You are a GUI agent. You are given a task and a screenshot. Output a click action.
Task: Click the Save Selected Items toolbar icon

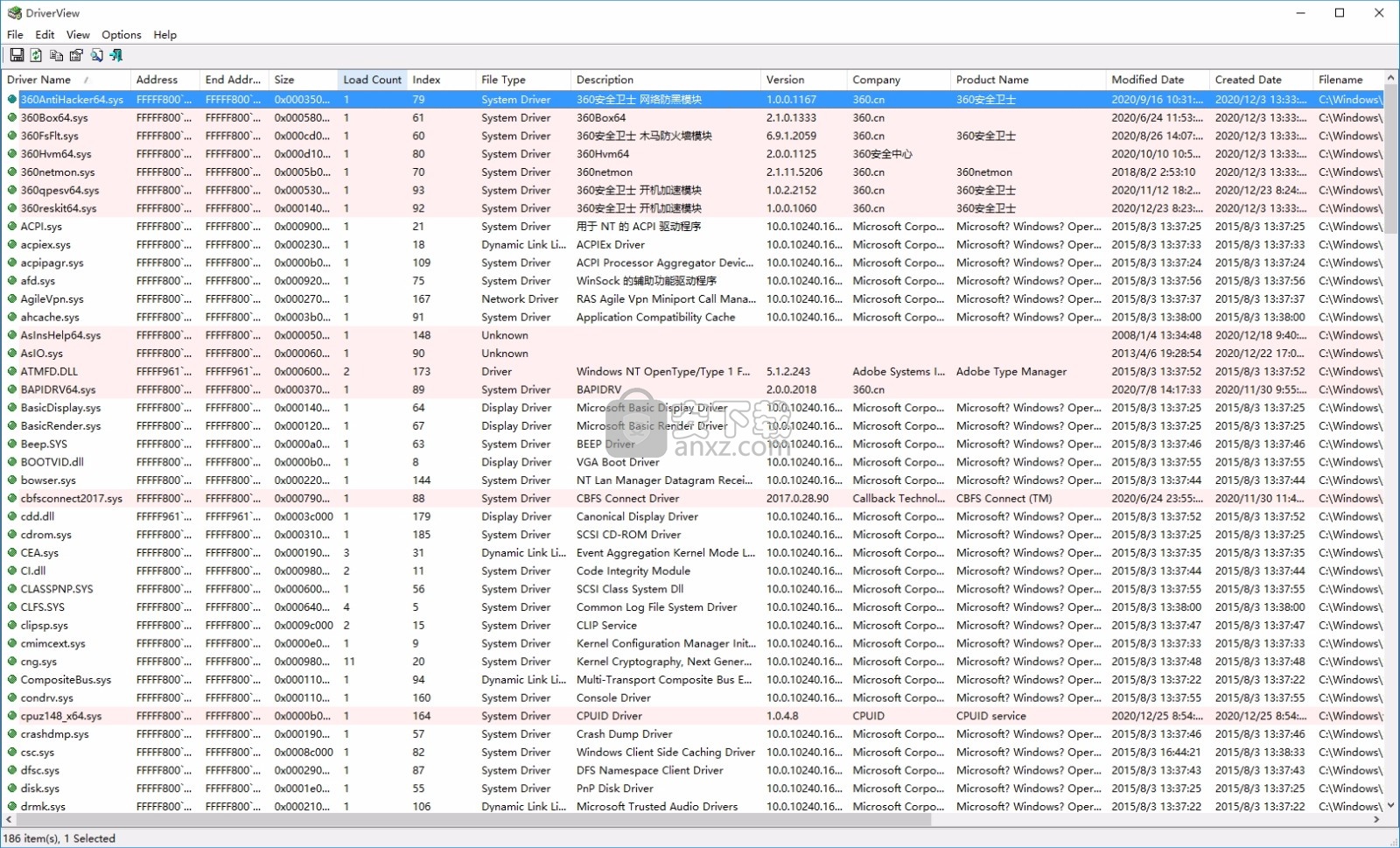(x=16, y=55)
